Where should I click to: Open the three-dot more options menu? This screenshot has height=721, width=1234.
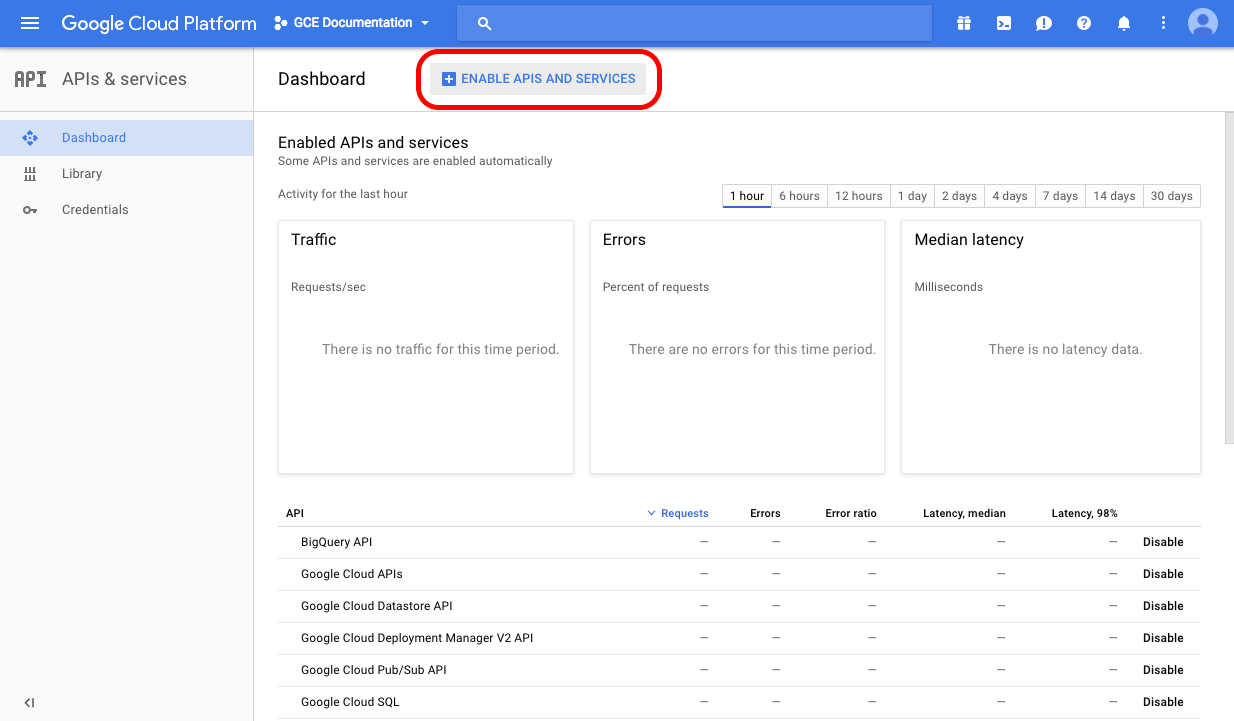pyautogui.click(x=1163, y=23)
